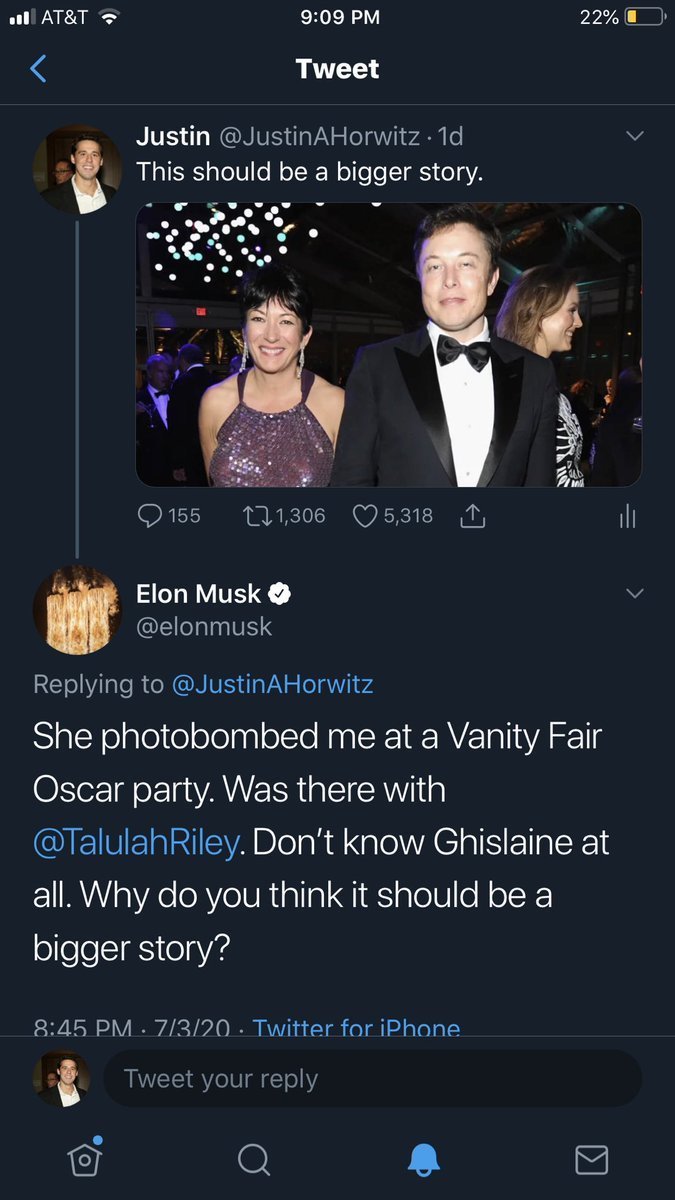Open the Messages envelope tab
This screenshot has width=675, height=1200.
(592, 1159)
